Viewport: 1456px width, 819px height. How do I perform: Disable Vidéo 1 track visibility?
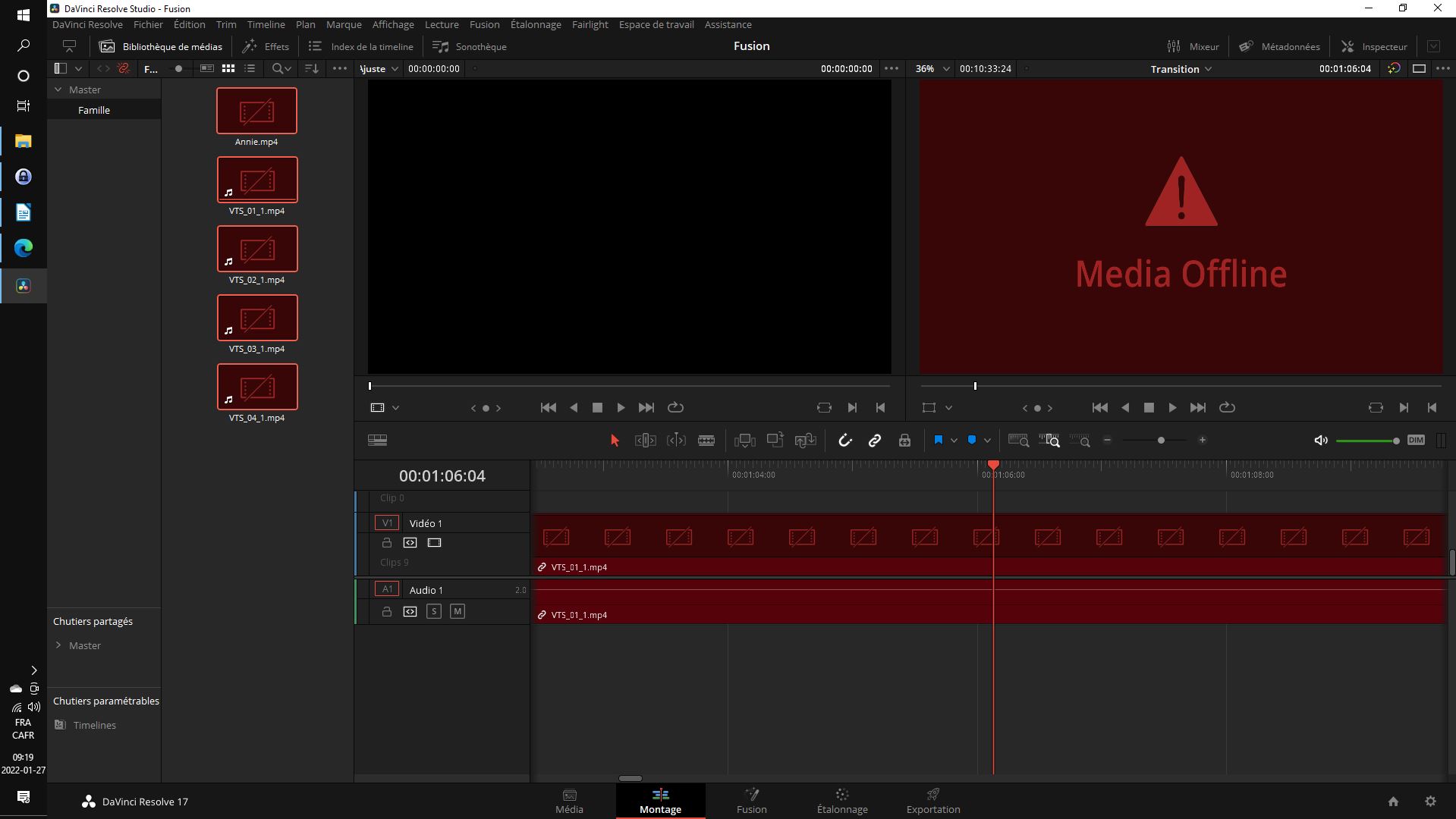tap(434, 543)
